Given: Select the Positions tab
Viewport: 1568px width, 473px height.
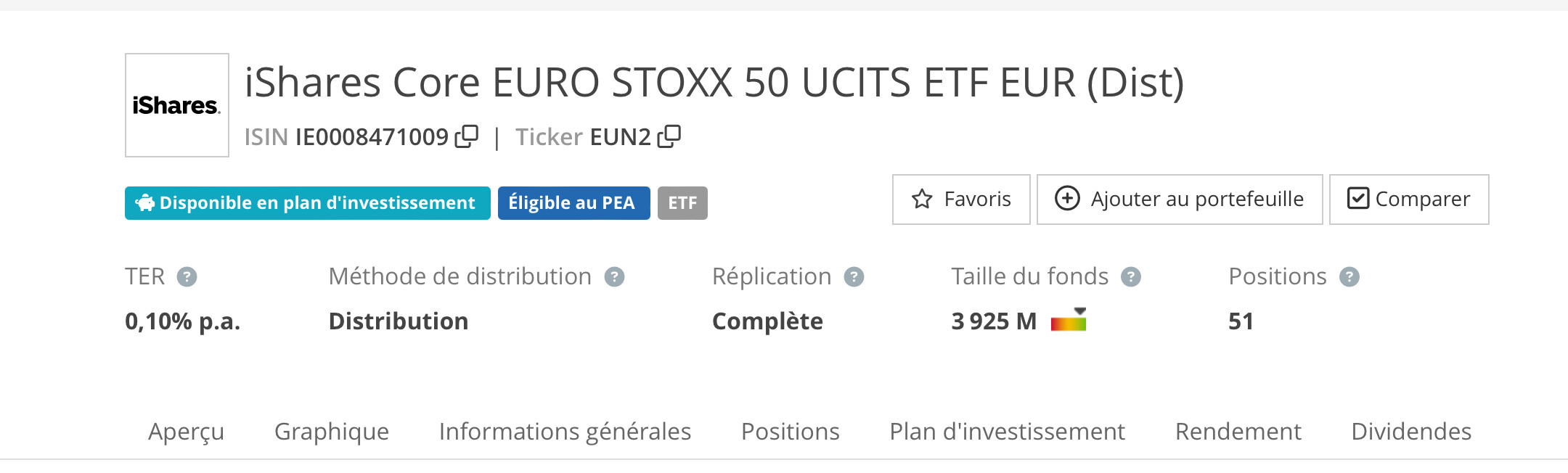Looking at the screenshot, I should pos(790,432).
